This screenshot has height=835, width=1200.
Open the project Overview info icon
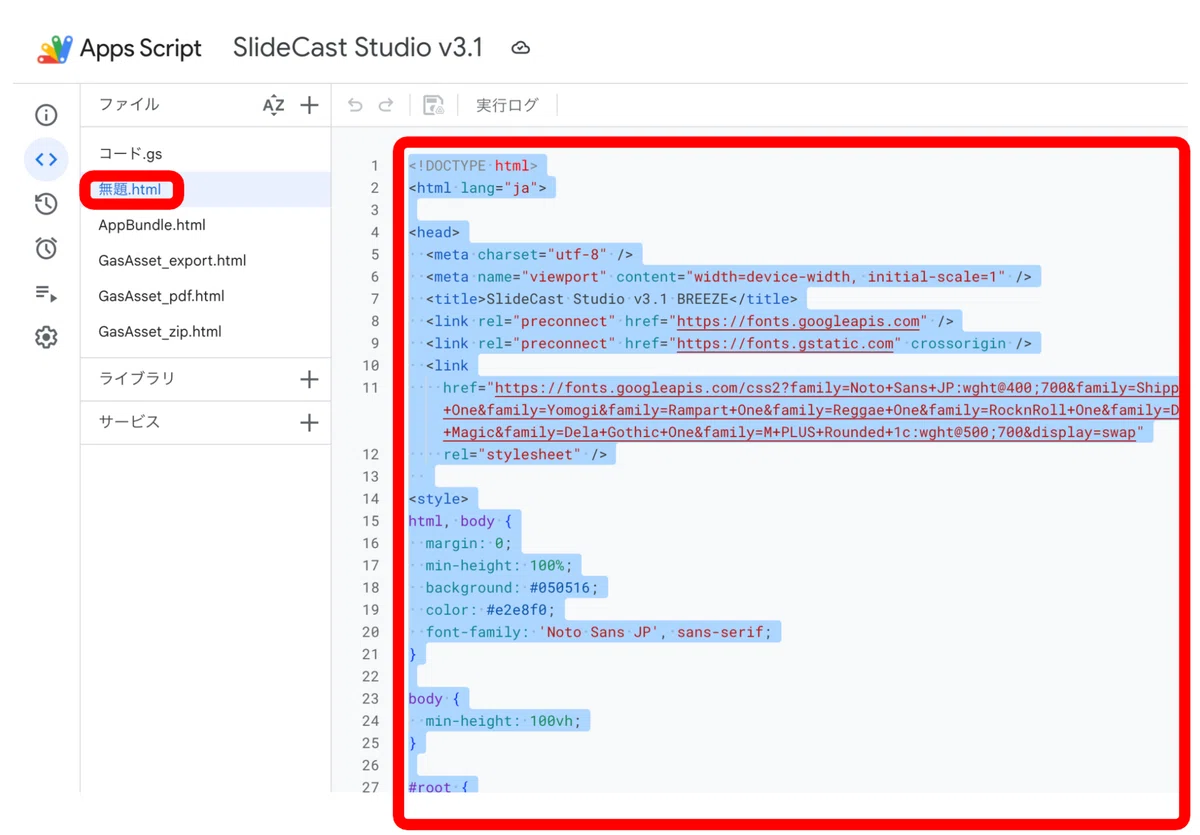[x=46, y=115]
